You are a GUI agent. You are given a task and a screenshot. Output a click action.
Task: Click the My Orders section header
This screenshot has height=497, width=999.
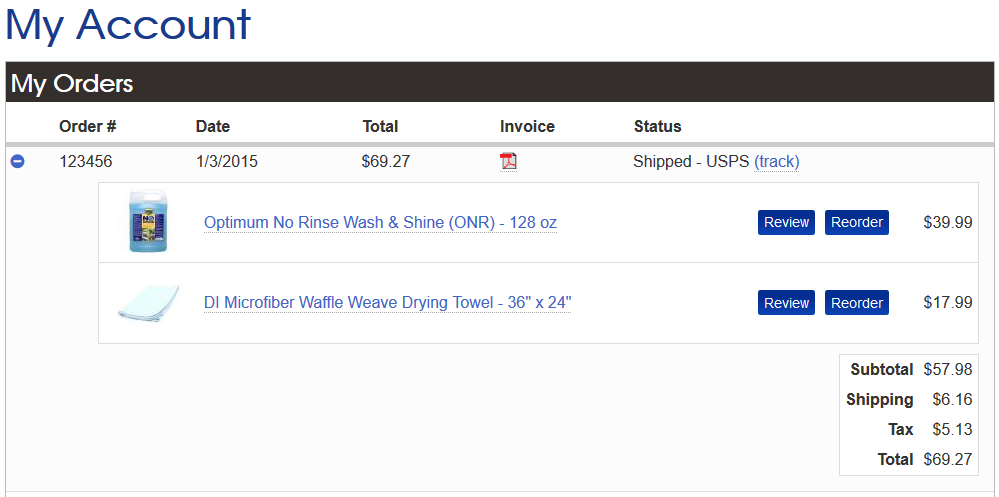point(72,84)
